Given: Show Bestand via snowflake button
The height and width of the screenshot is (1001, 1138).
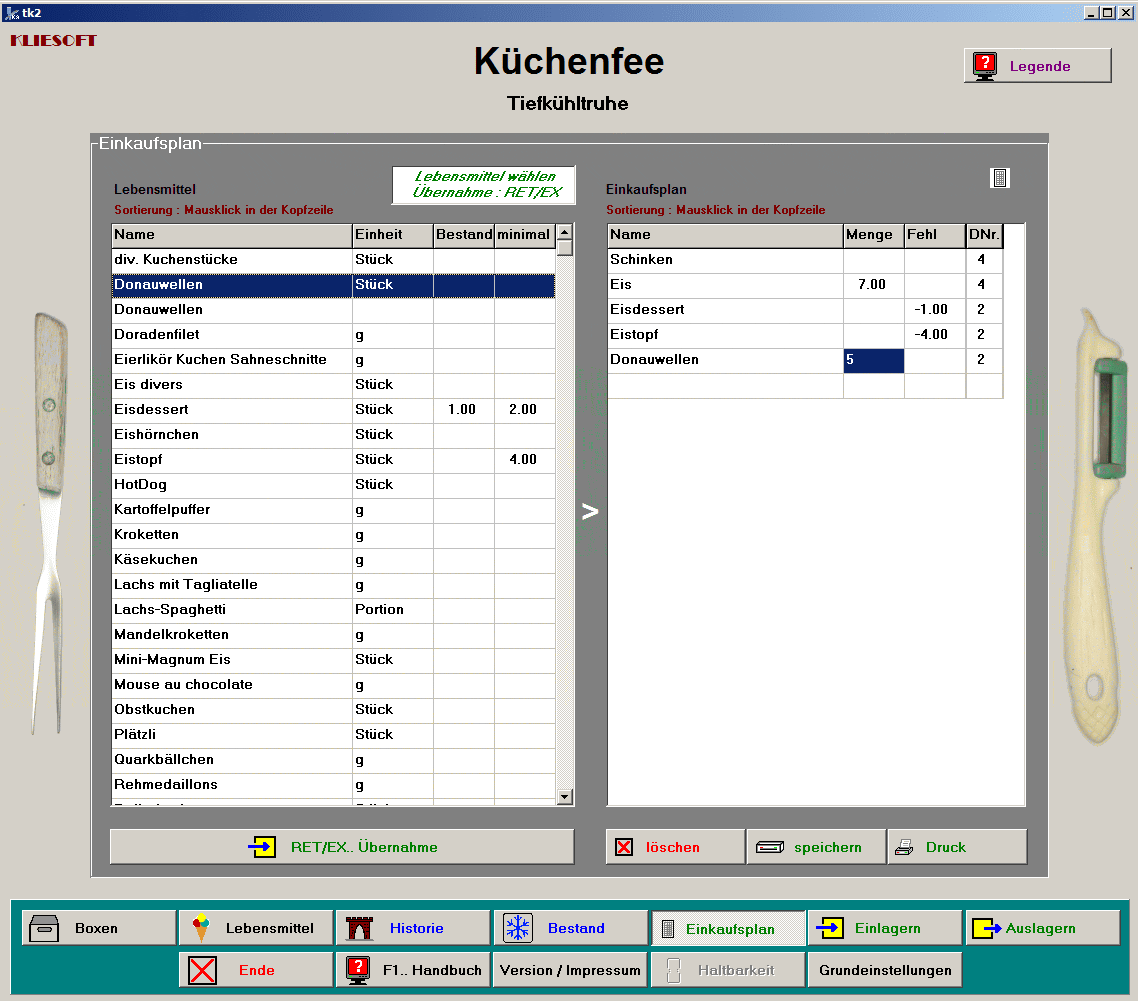Looking at the screenshot, I should [570, 928].
